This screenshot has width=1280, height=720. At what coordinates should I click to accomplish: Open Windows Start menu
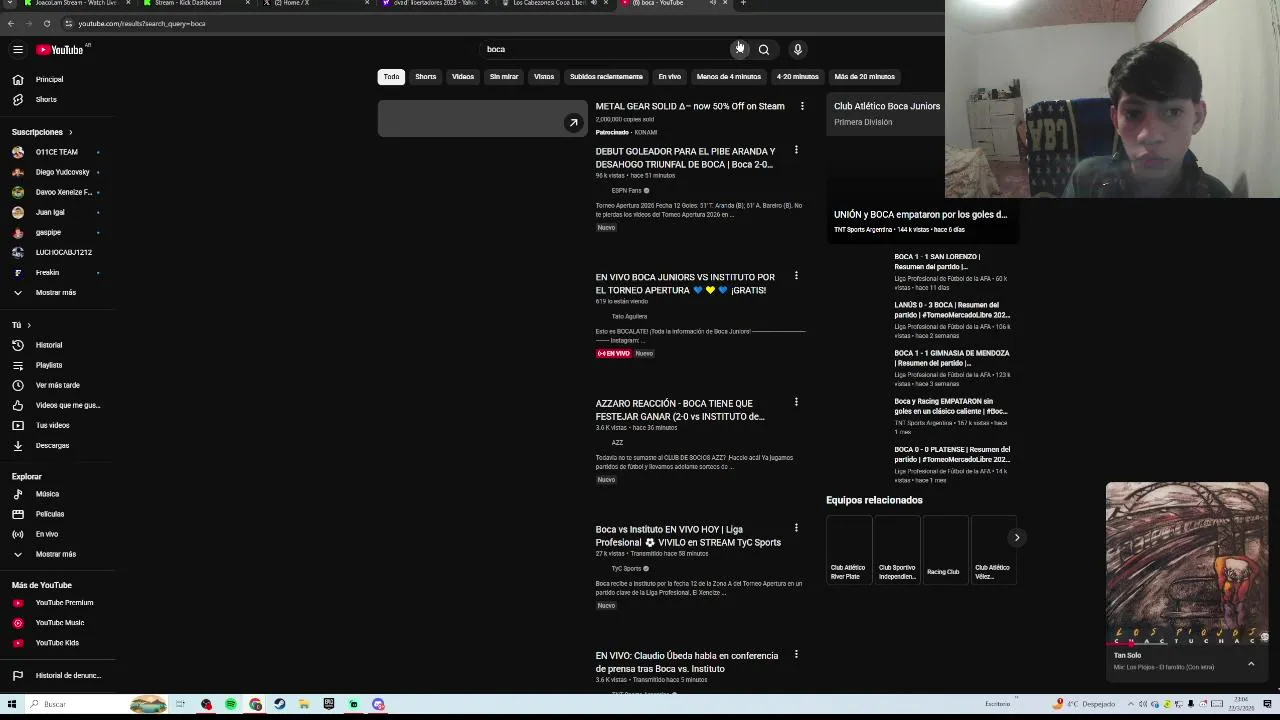coord(12,704)
